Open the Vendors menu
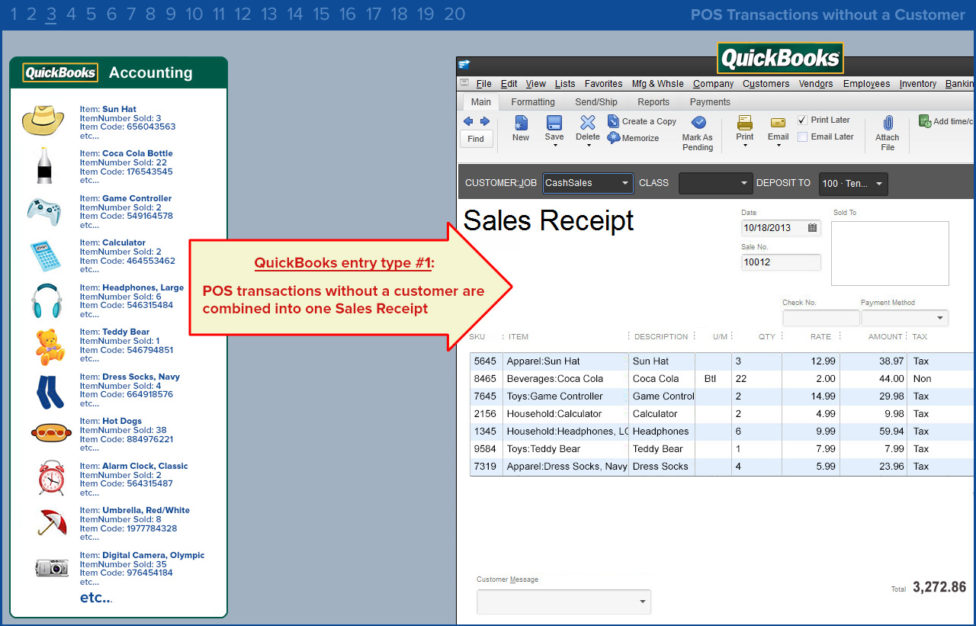Screen dimensions: 976x626 816,83
